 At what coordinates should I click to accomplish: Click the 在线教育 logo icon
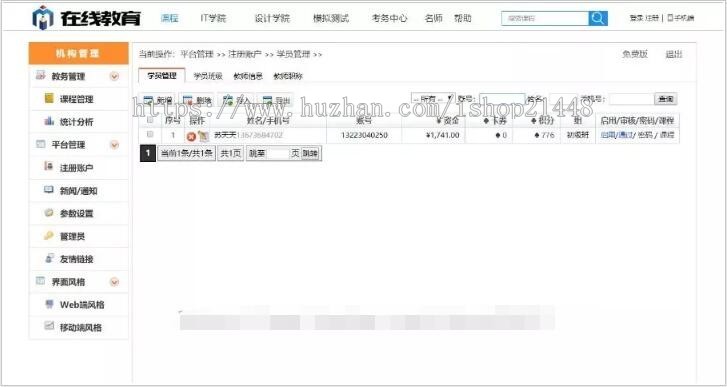click(x=42, y=18)
